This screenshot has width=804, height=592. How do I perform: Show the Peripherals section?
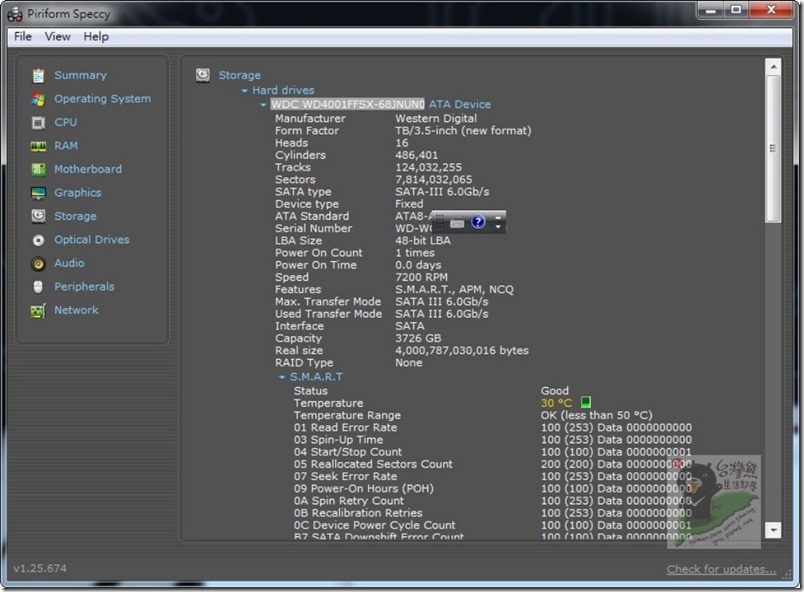click(x=85, y=287)
